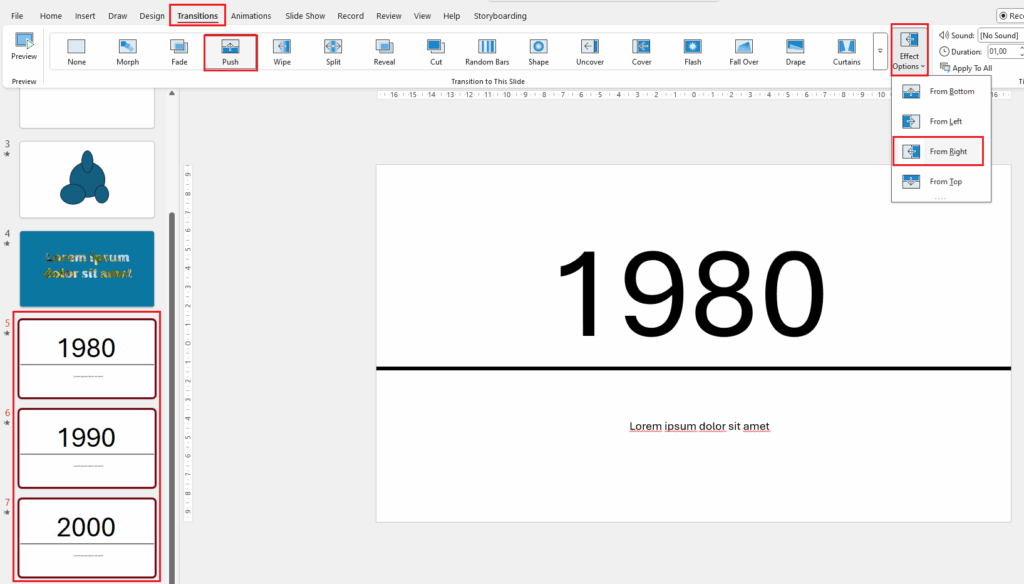
Task: Switch to the Animations tab
Action: pyautogui.click(x=250, y=16)
